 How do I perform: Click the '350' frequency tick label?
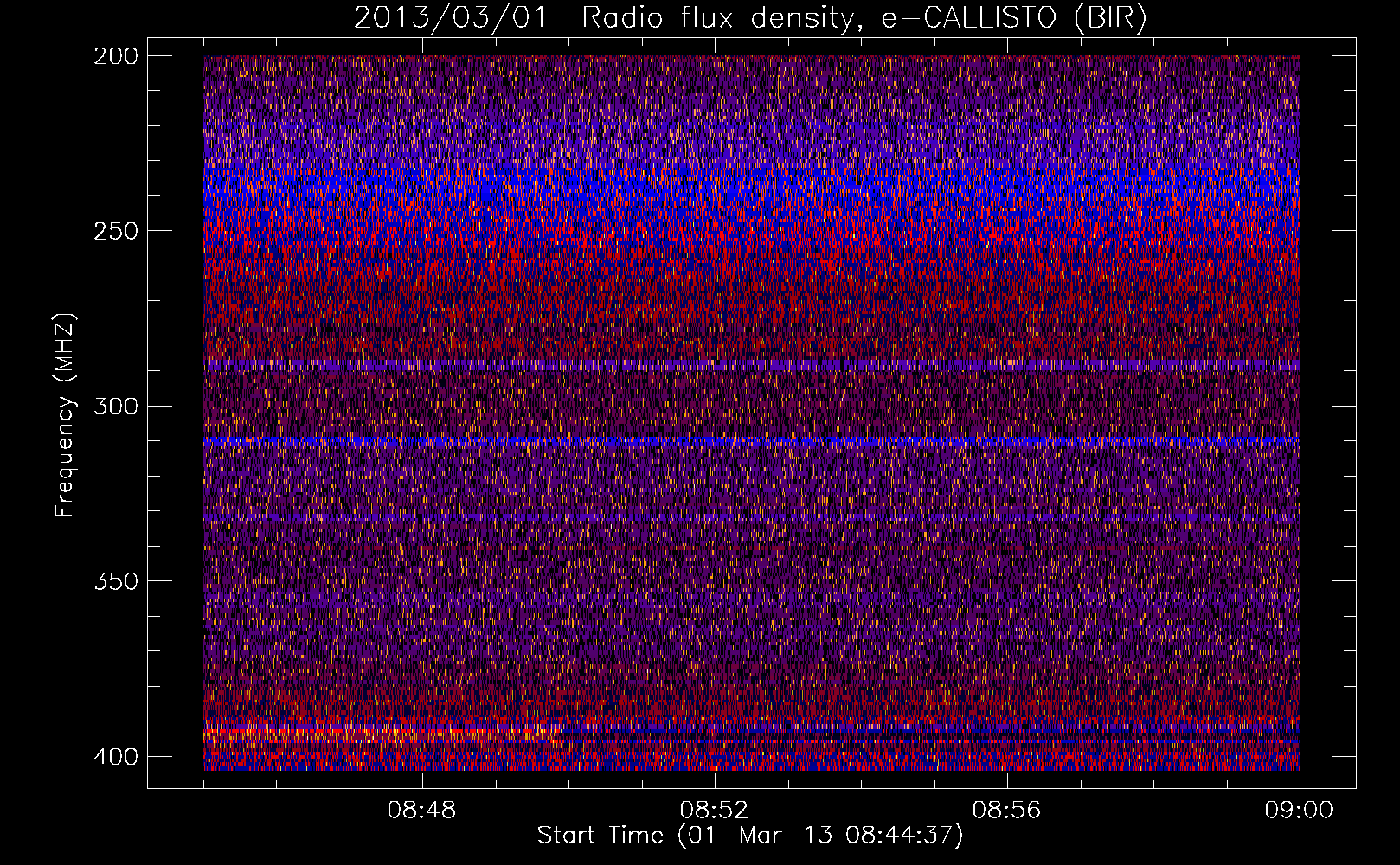pyautogui.click(x=116, y=580)
